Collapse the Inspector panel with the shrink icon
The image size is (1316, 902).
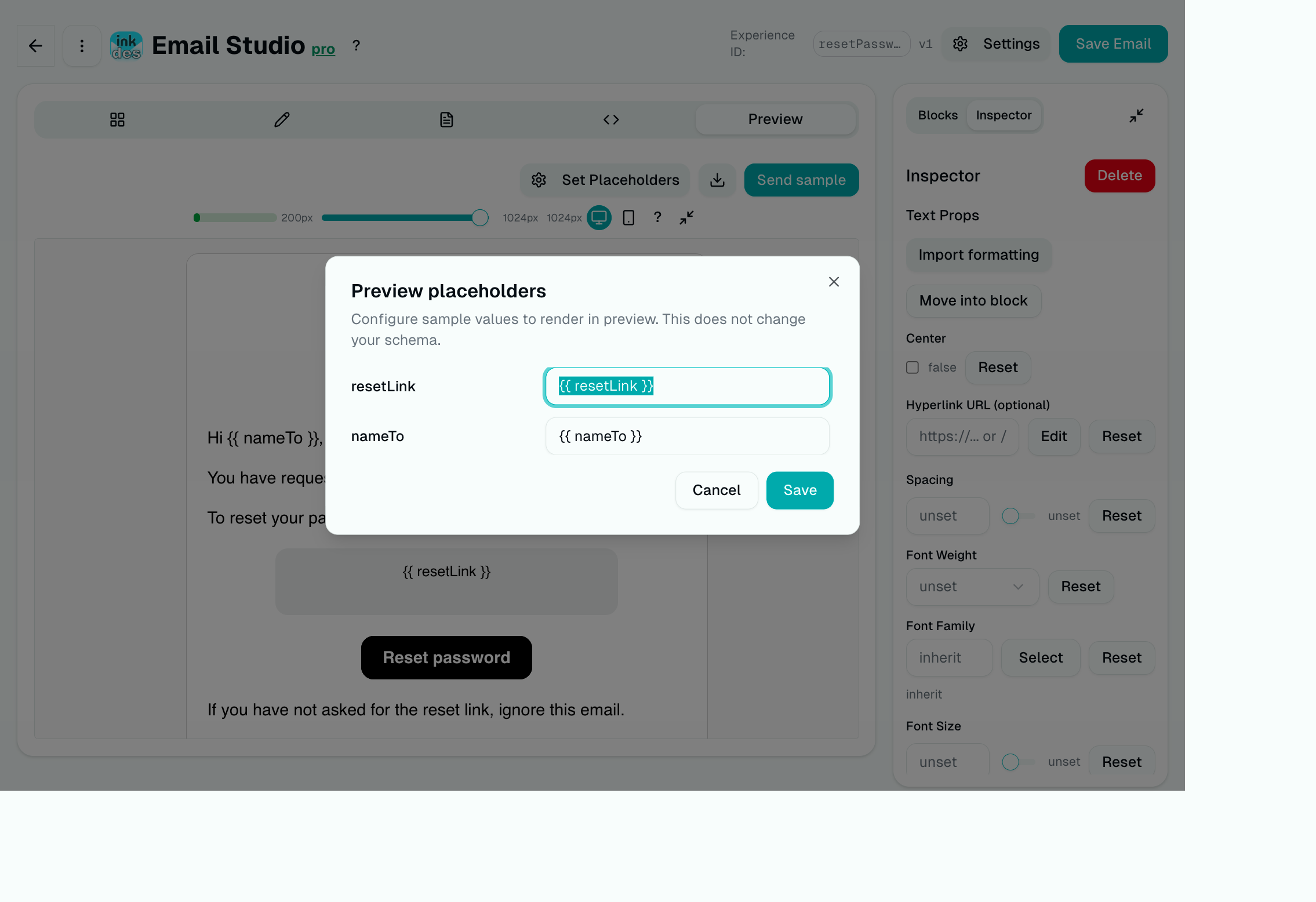pyautogui.click(x=1136, y=115)
